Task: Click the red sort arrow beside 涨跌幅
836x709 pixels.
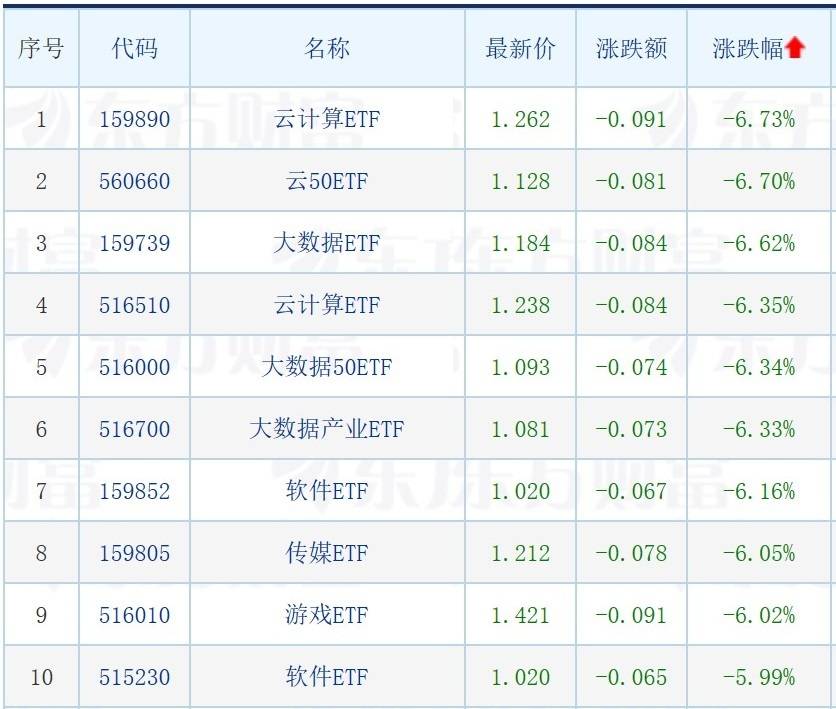Action: pyautogui.click(x=795, y=48)
